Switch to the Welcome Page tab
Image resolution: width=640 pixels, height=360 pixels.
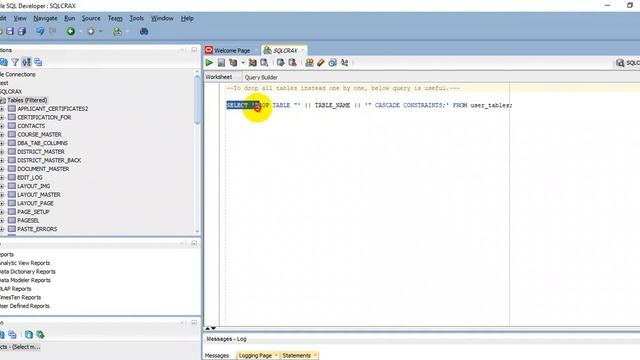pos(232,51)
